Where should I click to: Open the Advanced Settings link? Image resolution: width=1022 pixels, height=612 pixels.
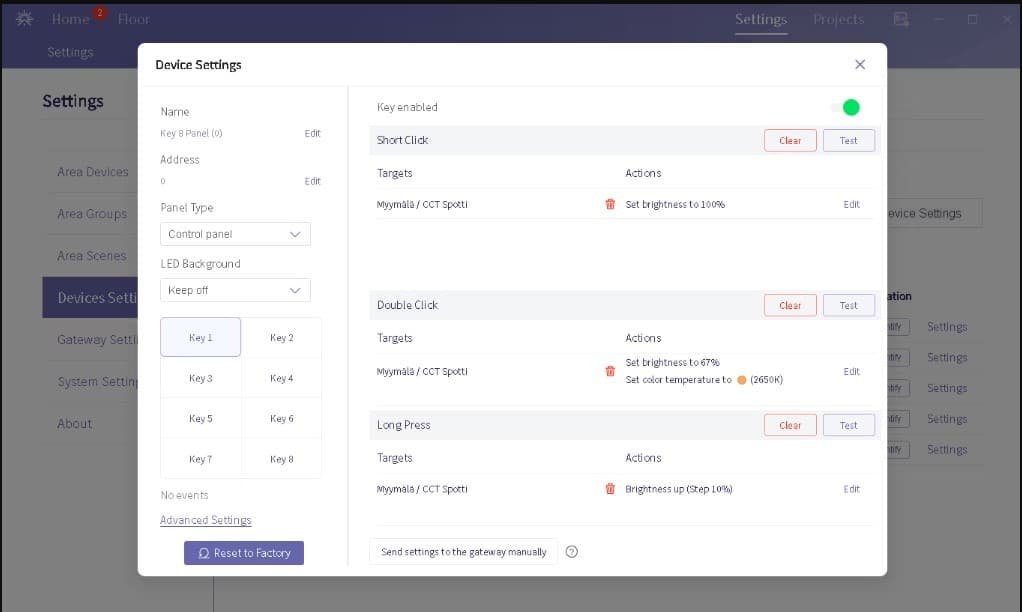(x=205, y=520)
